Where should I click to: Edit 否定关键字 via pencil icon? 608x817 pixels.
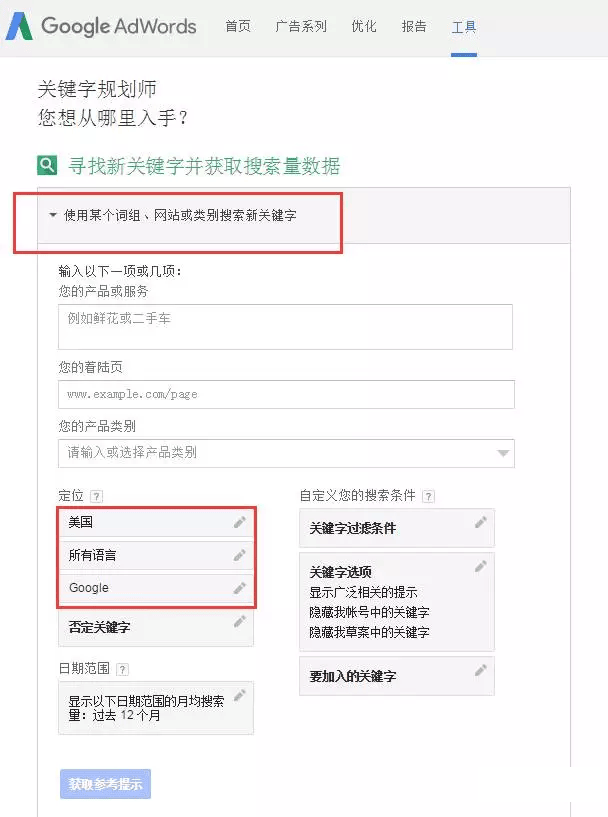pos(240,621)
